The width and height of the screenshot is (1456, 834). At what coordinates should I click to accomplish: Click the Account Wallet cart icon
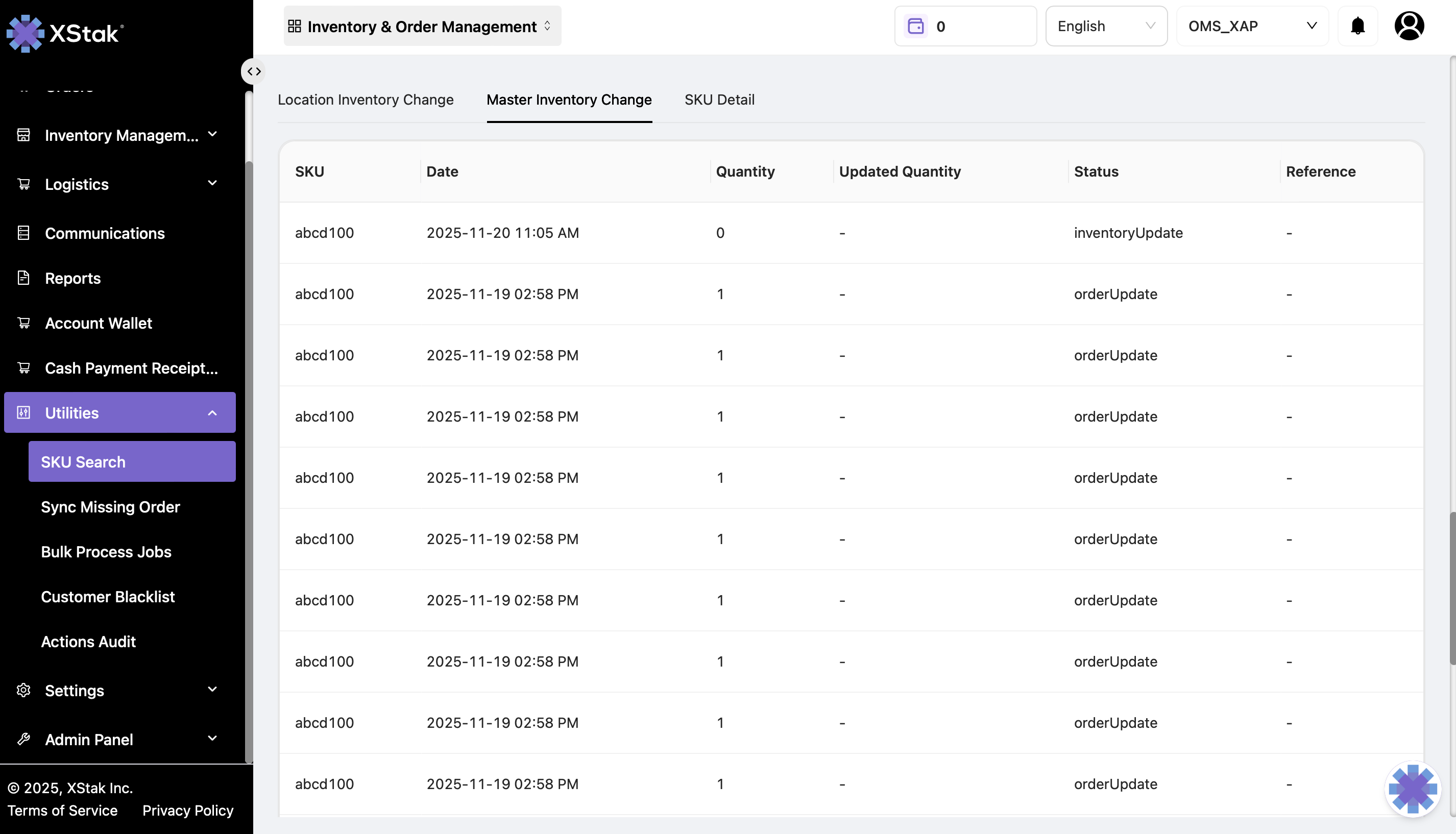coord(23,323)
